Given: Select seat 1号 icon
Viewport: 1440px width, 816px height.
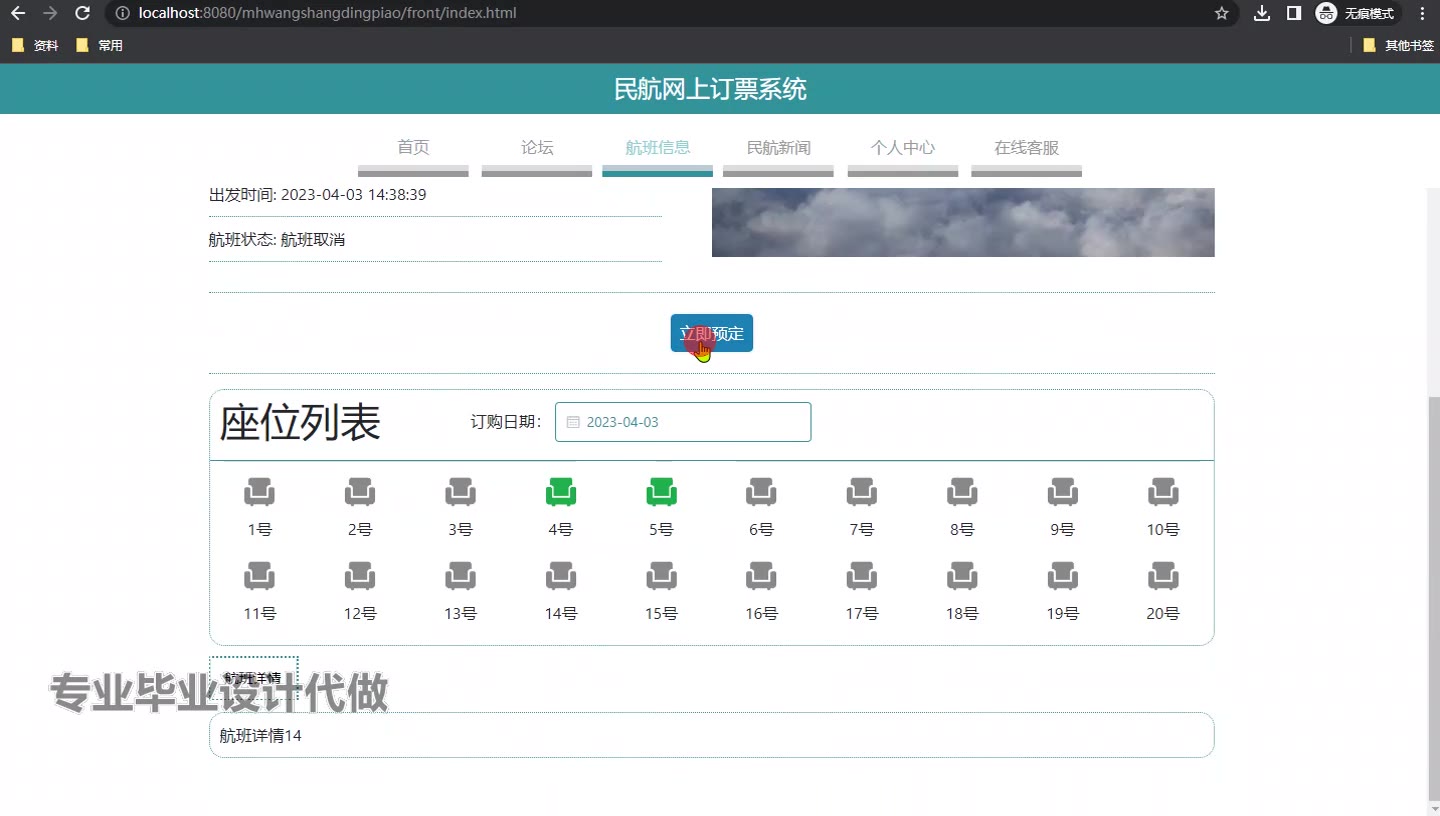Looking at the screenshot, I should (x=259, y=492).
